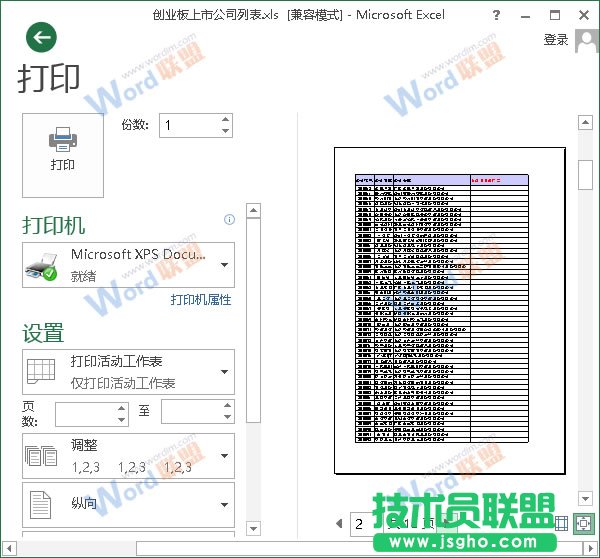Screen dimensions: 600x558
Task: Open the Collated (调整) dropdown
Action: [128, 456]
